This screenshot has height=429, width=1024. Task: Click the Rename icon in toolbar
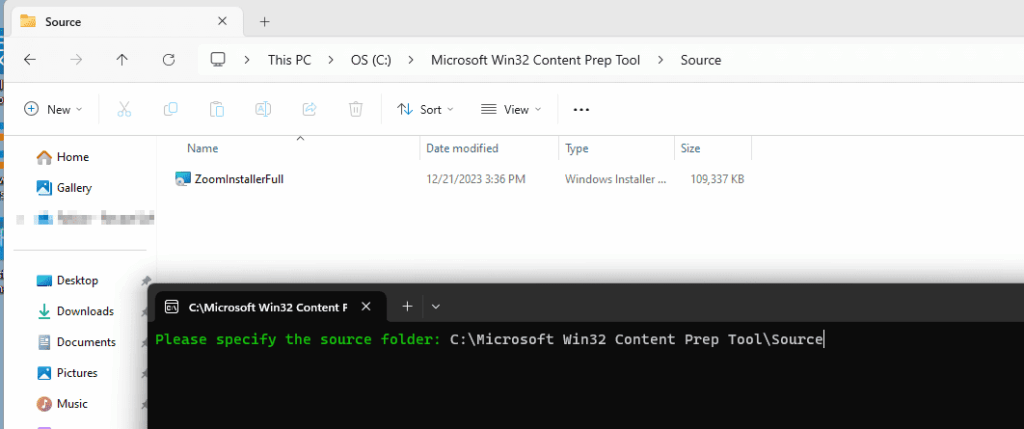[263, 109]
